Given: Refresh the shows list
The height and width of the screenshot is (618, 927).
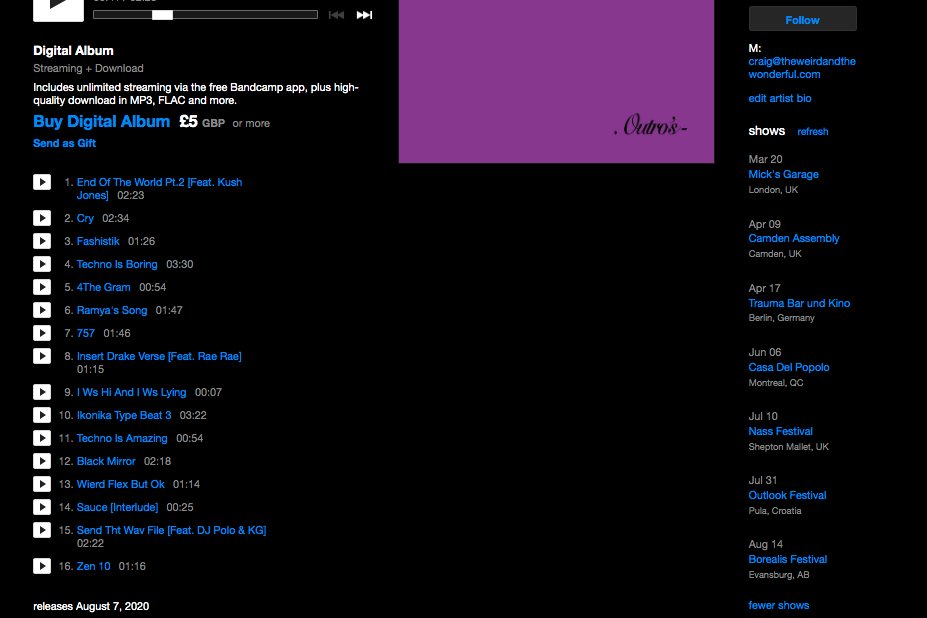Looking at the screenshot, I should click(812, 131).
